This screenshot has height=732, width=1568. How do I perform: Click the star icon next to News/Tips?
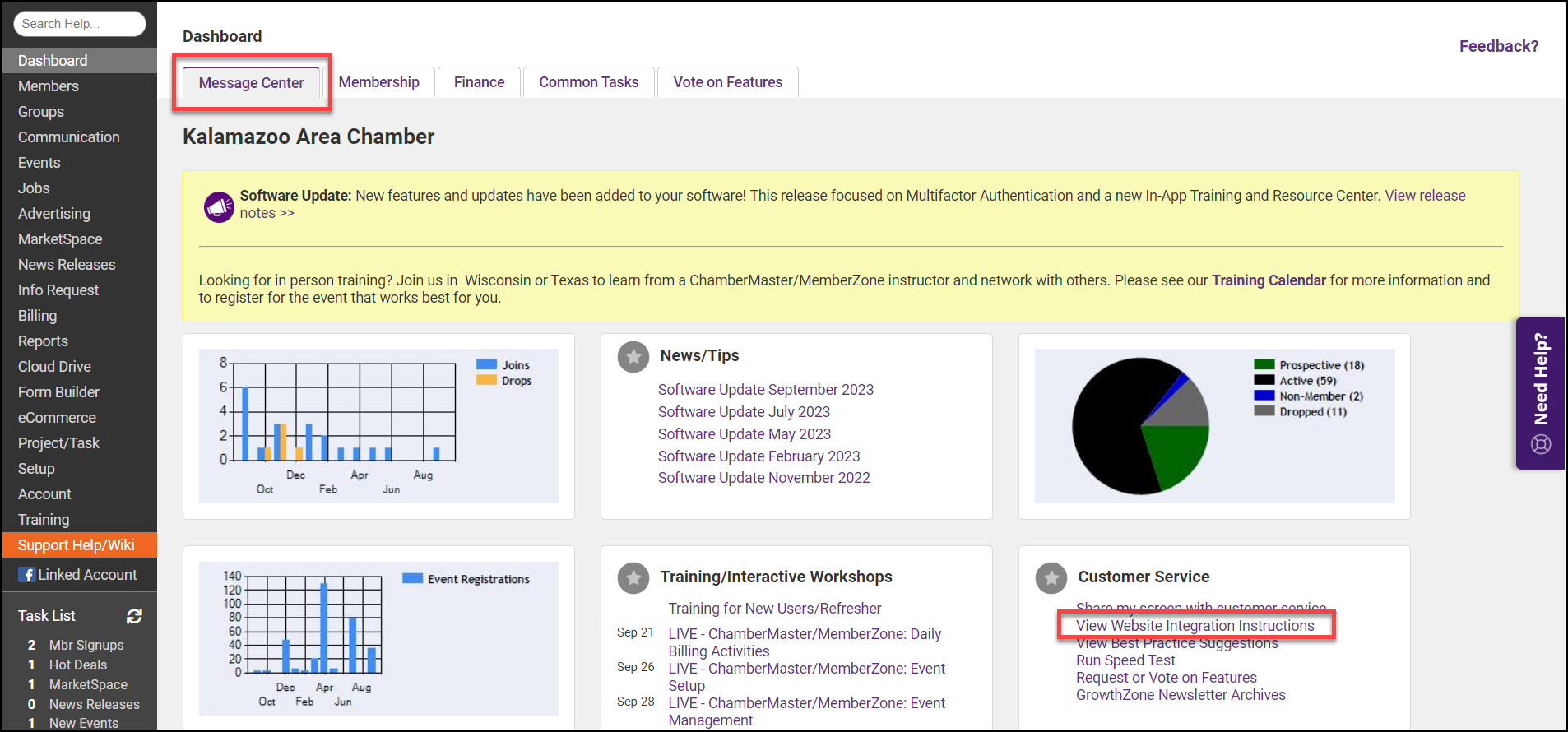(x=633, y=356)
